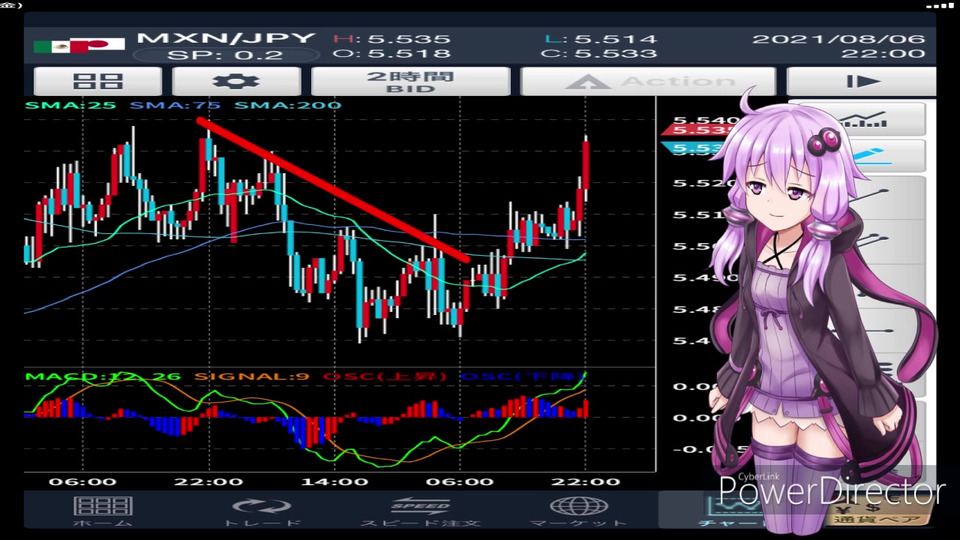
Task: Select the MXN/JPY pair title
Action: [x=226, y=37]
